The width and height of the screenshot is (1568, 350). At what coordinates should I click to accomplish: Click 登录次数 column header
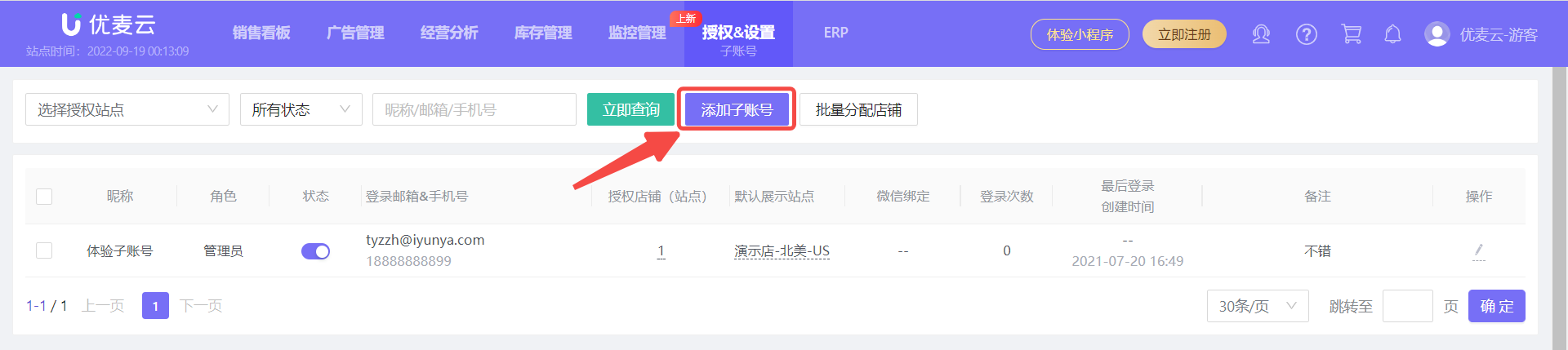(1006, 197)
